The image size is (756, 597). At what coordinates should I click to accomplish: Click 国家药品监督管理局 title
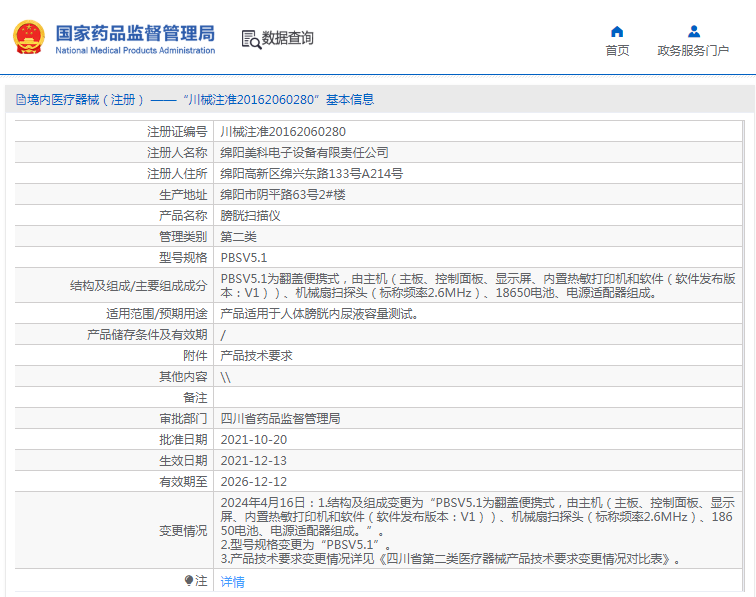pyautogui.click(x=135, y=33)
